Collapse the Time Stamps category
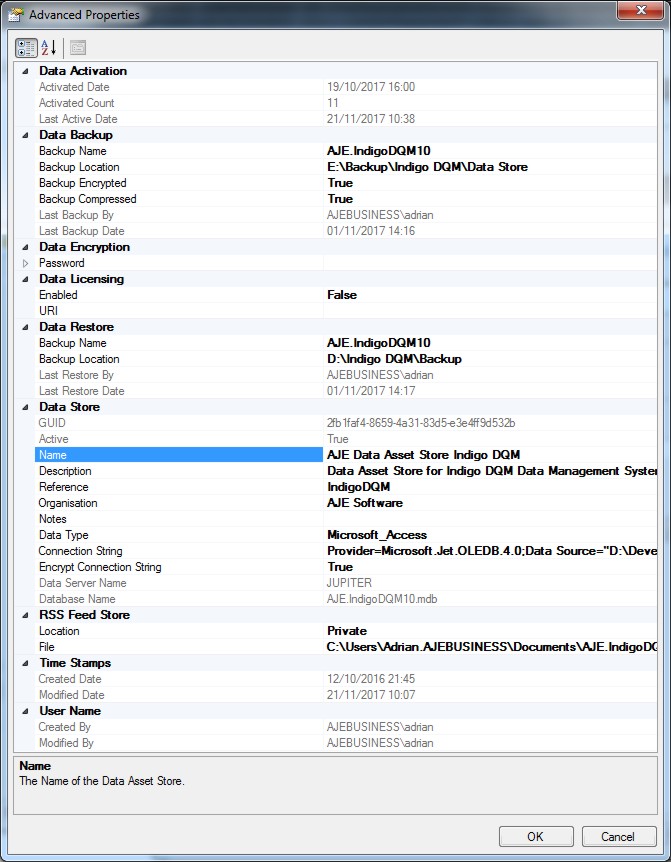The image size is (671, 862). click(25, 663)
